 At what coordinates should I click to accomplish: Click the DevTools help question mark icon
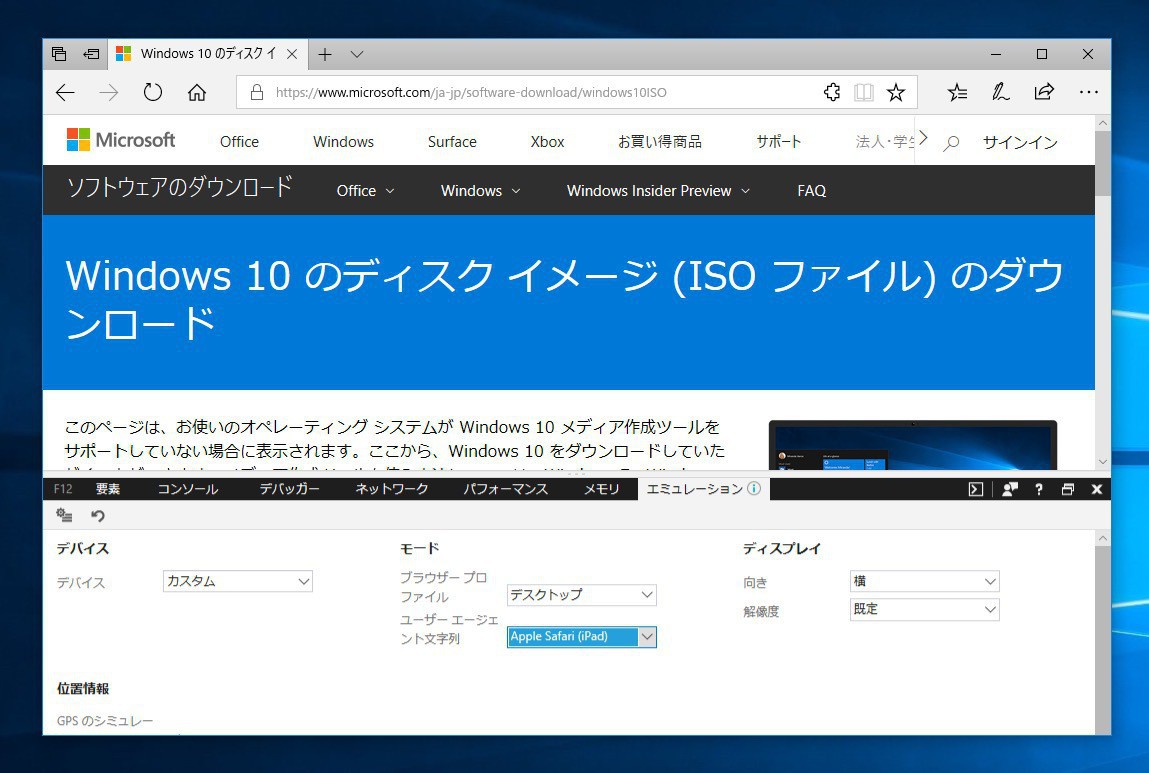(x=1039, y=489)
